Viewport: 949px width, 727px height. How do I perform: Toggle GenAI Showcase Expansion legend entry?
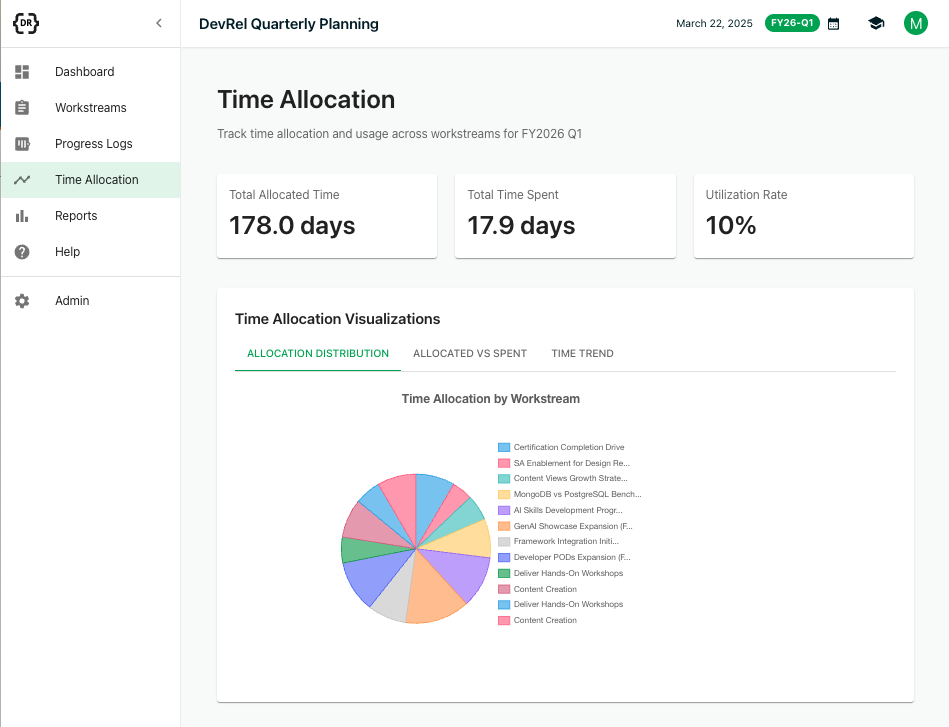pyautogui.click(x=565, y=526)
